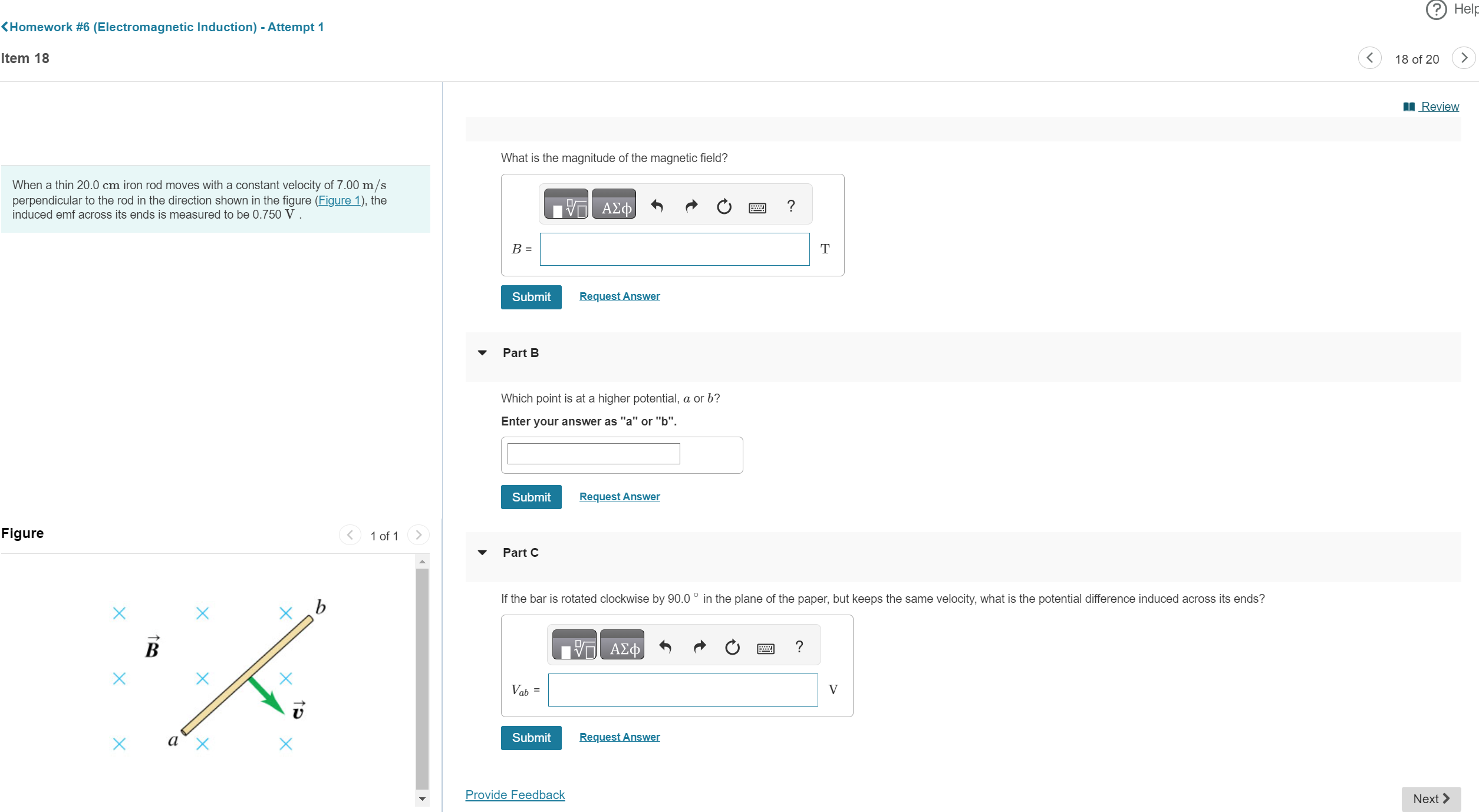Collapse the Part B section
The image size is (1479, 812).
(x=482, y=353)
